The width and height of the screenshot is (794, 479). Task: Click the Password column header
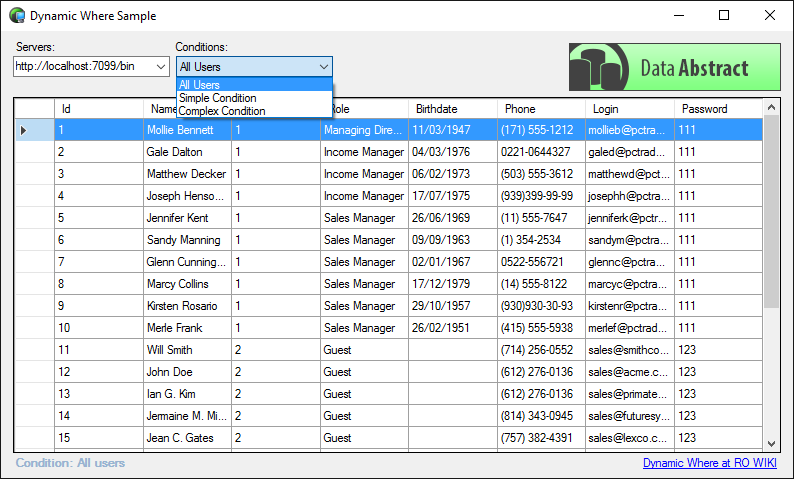(x=717, y=109)
